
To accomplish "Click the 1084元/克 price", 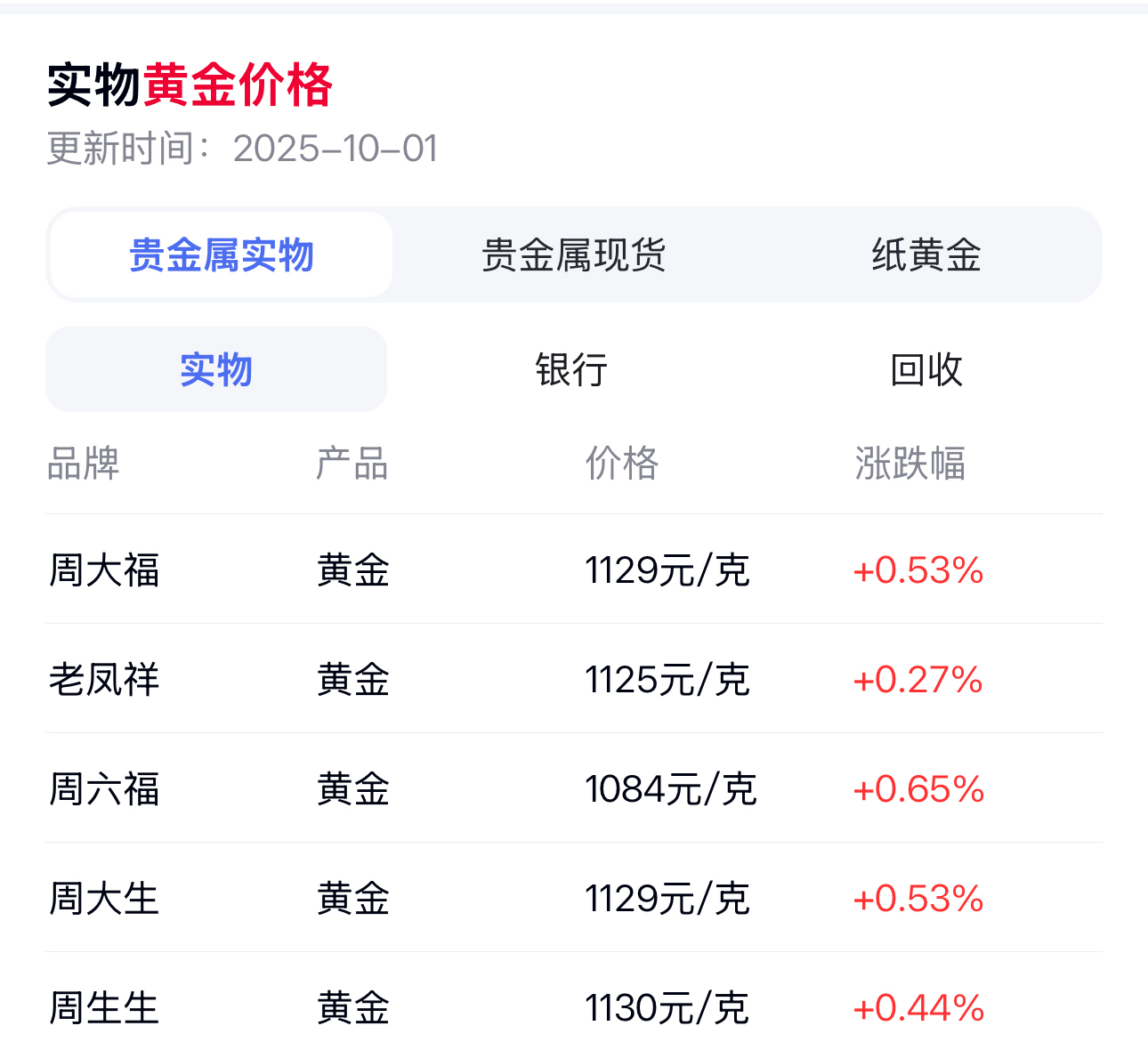I will click(671, 789).
